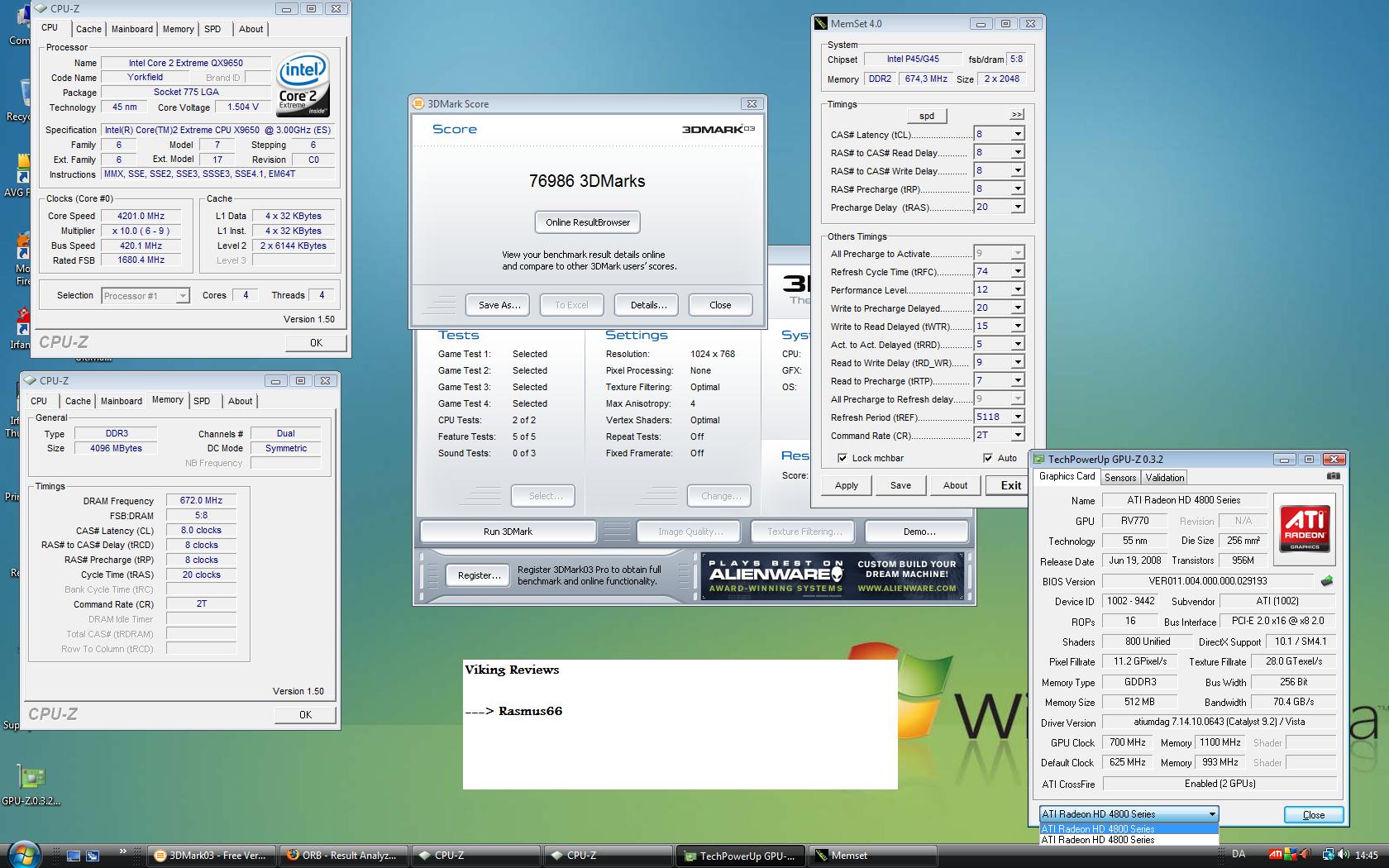Click Intel Core 2 Extreme logo in CPU-Z
The width and height of the screenshot is (1389, 868).
coord(303,84)
